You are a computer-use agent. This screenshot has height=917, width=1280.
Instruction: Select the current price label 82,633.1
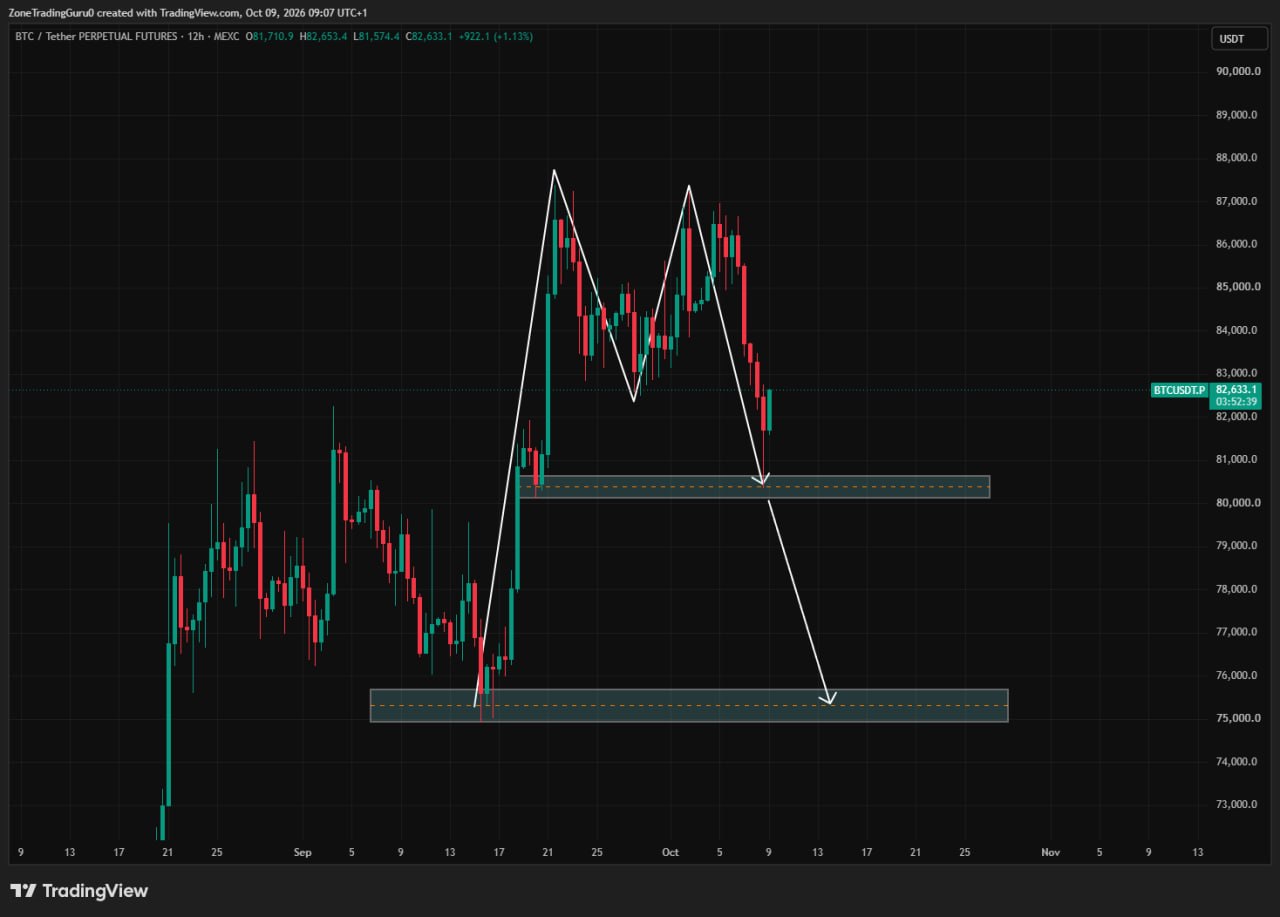click(x=1237, y=389)
